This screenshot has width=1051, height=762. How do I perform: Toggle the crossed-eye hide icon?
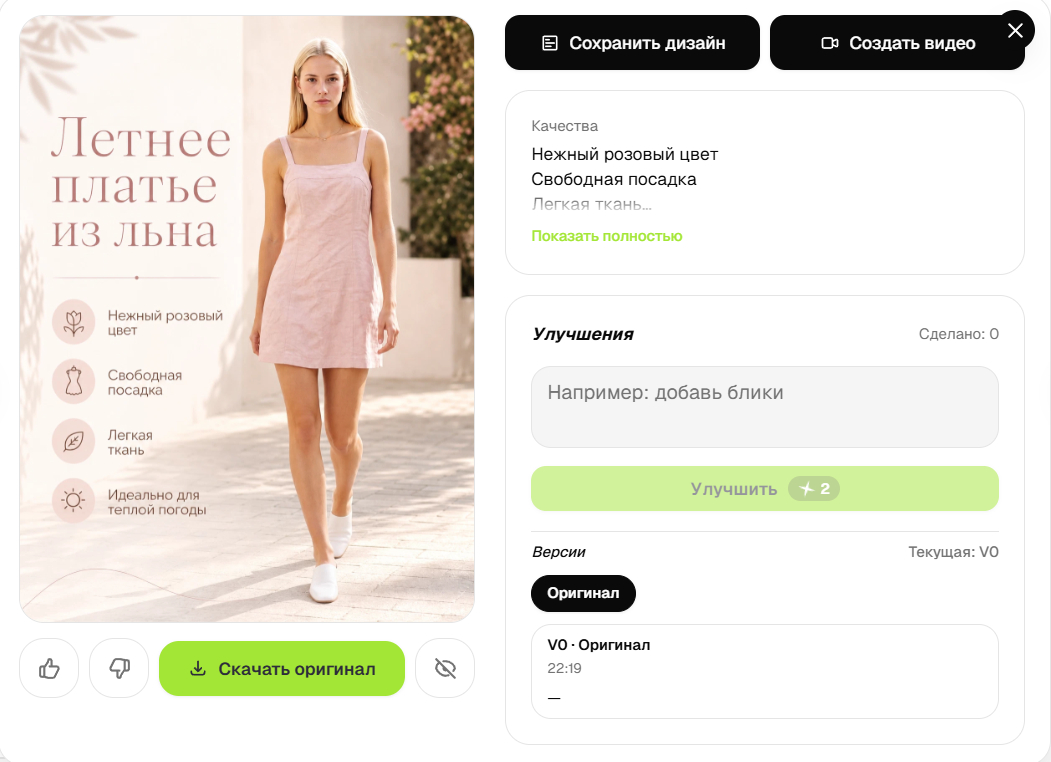(x=445, y=668)
